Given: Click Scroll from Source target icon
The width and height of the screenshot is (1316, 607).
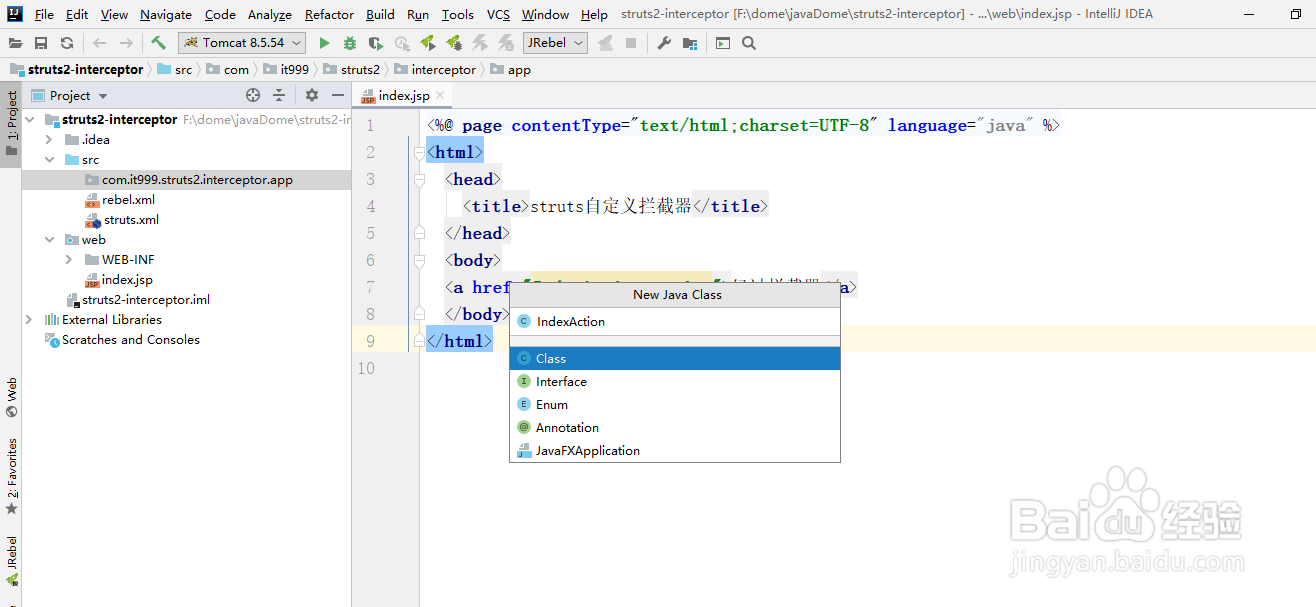Looking at the screenshot, I should click(253, 95).
